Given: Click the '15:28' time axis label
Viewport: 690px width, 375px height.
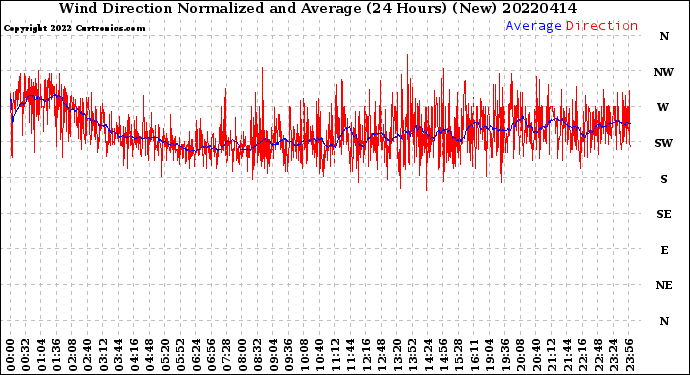Looking at the screenshot, I should (458, 355).
